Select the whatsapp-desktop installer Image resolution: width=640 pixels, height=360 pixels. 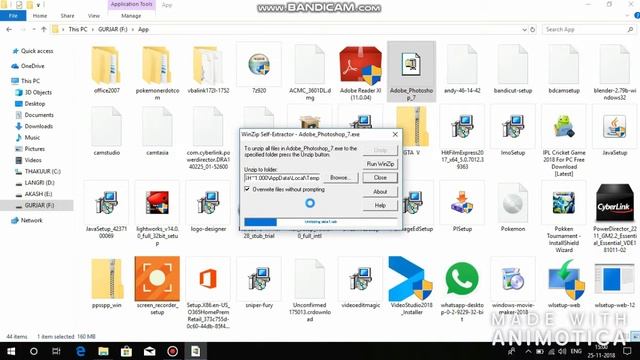(x=462, y=291)
